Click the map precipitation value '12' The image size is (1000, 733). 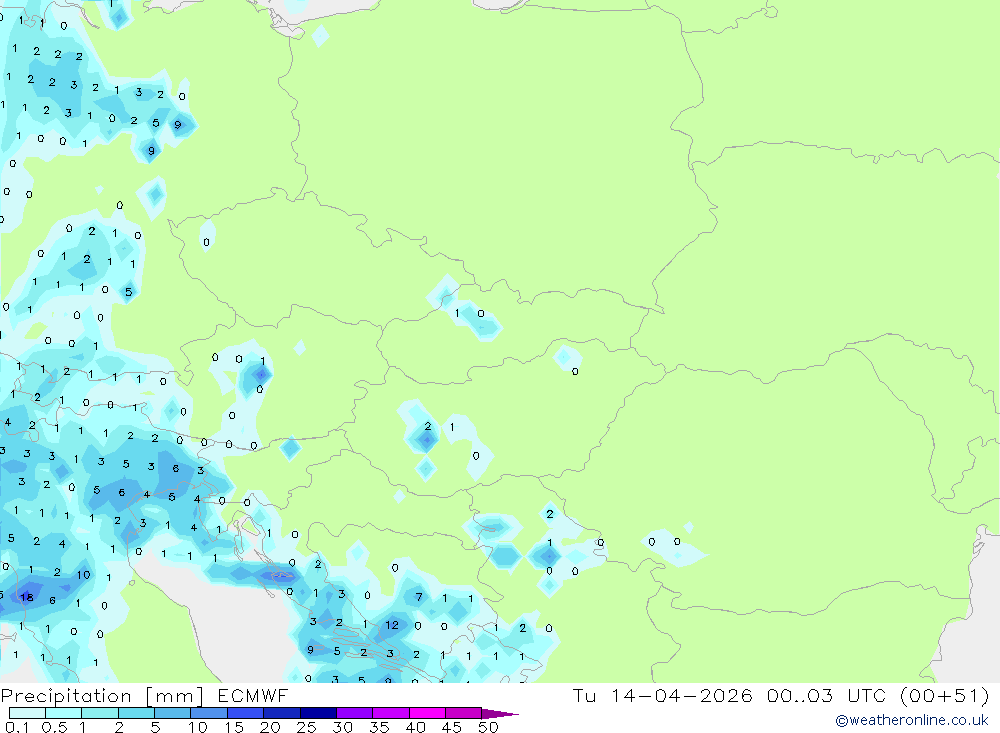click(x=392, y=625)
